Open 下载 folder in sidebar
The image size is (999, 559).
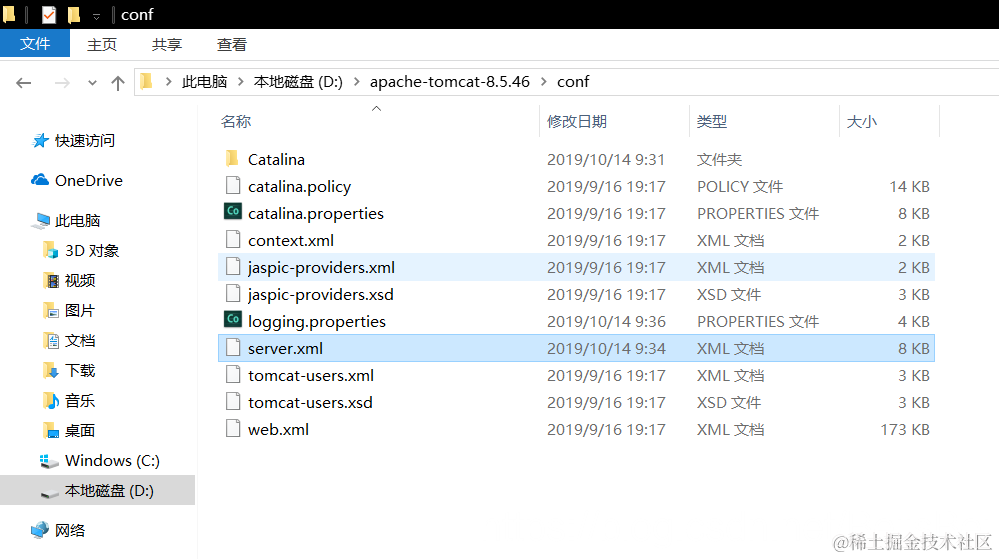80,370
